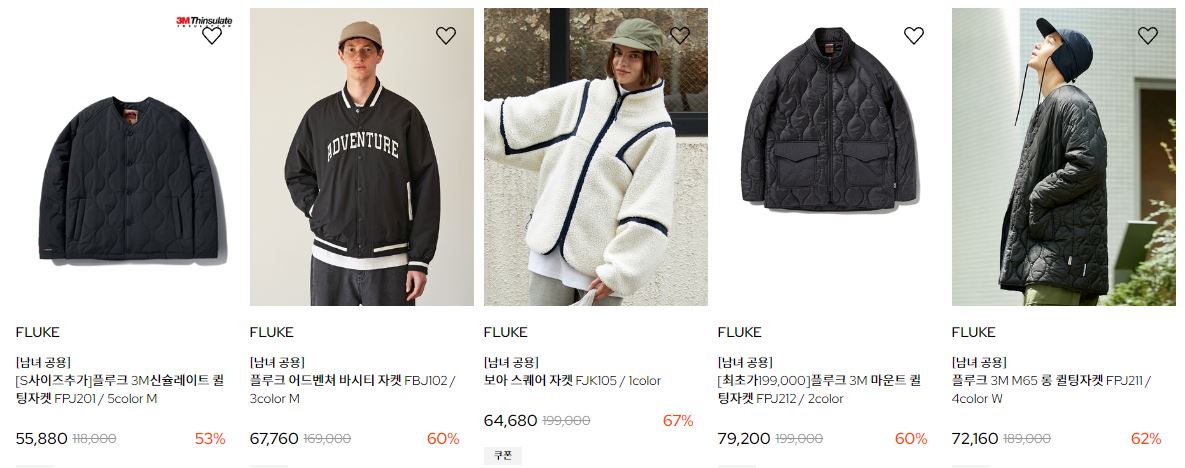Add the Mount quilted jacket to wishlist

coord(914,36)
